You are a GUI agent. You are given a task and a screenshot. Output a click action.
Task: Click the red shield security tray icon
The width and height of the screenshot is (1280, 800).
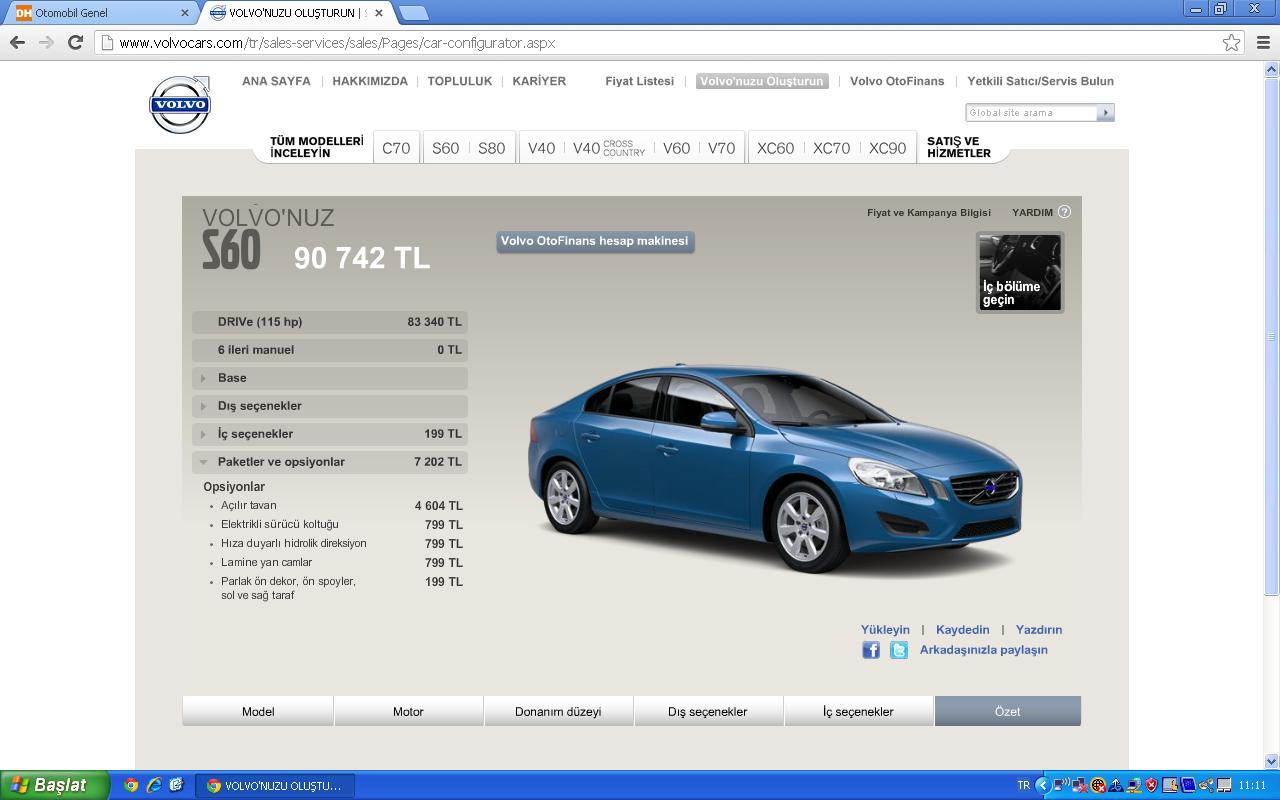pos(1152,785)
